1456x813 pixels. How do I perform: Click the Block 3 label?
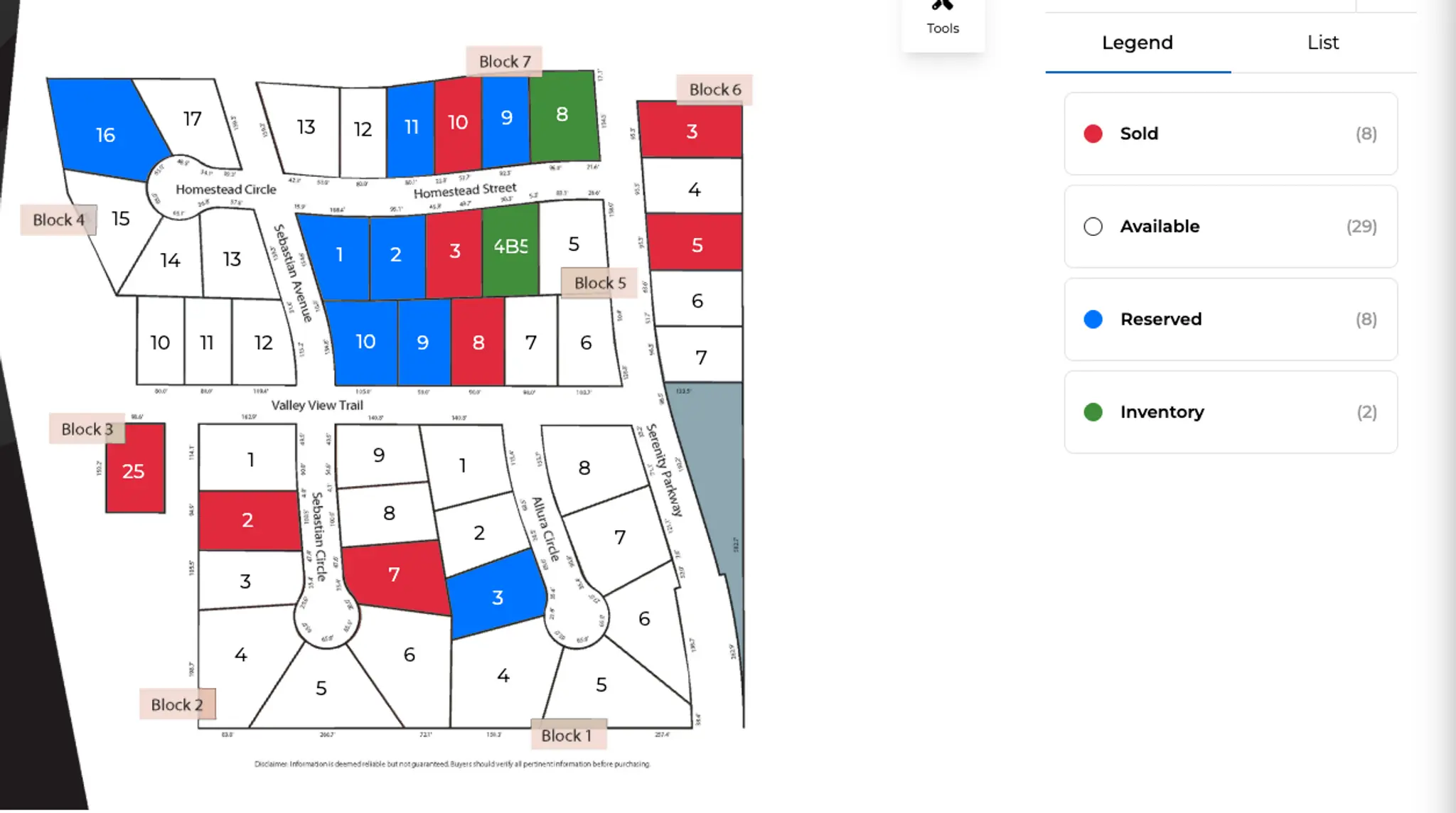(87, 429)
